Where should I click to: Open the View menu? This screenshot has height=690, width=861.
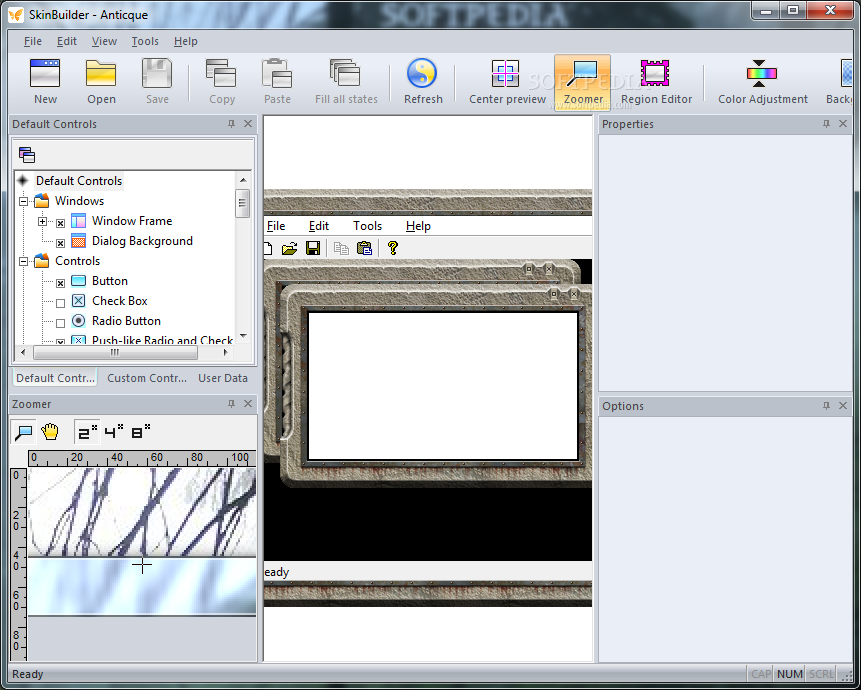[104, 41]
